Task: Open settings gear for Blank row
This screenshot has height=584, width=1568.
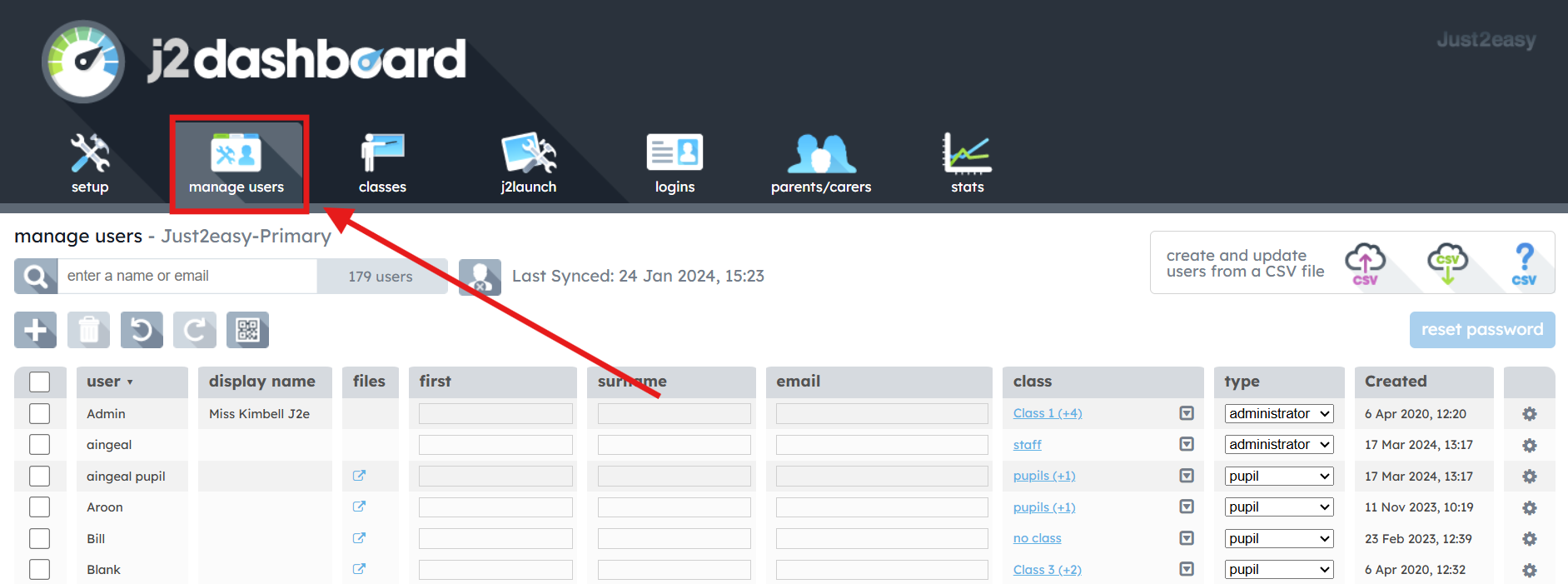Action: 1530,570
